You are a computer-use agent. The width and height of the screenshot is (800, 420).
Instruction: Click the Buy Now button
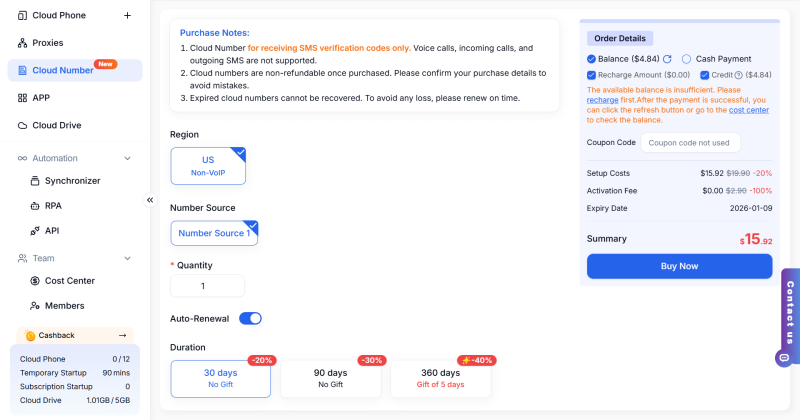[679, 266]
